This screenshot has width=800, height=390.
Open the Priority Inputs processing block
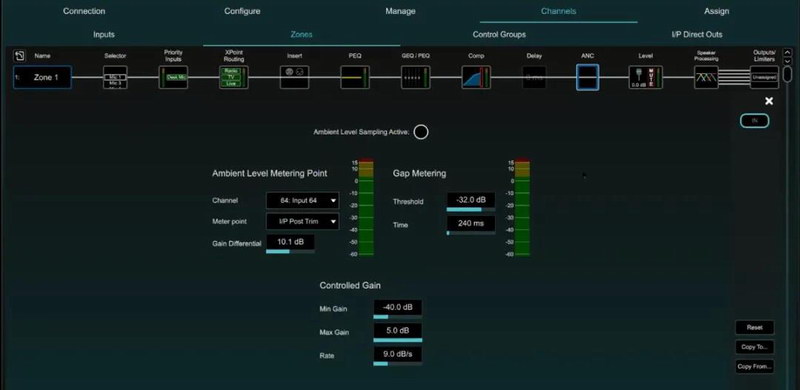pyautogui.click(x=173, y=77)
